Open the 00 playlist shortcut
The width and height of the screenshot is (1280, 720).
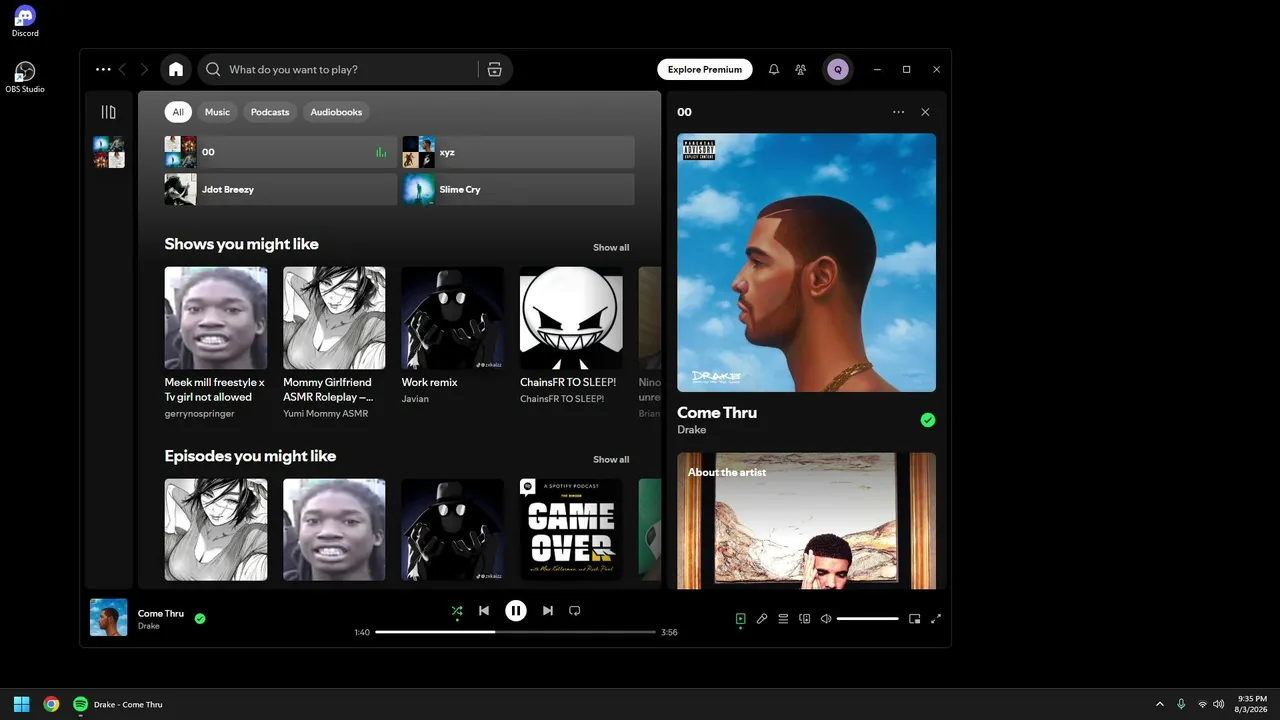pos(281,152)
